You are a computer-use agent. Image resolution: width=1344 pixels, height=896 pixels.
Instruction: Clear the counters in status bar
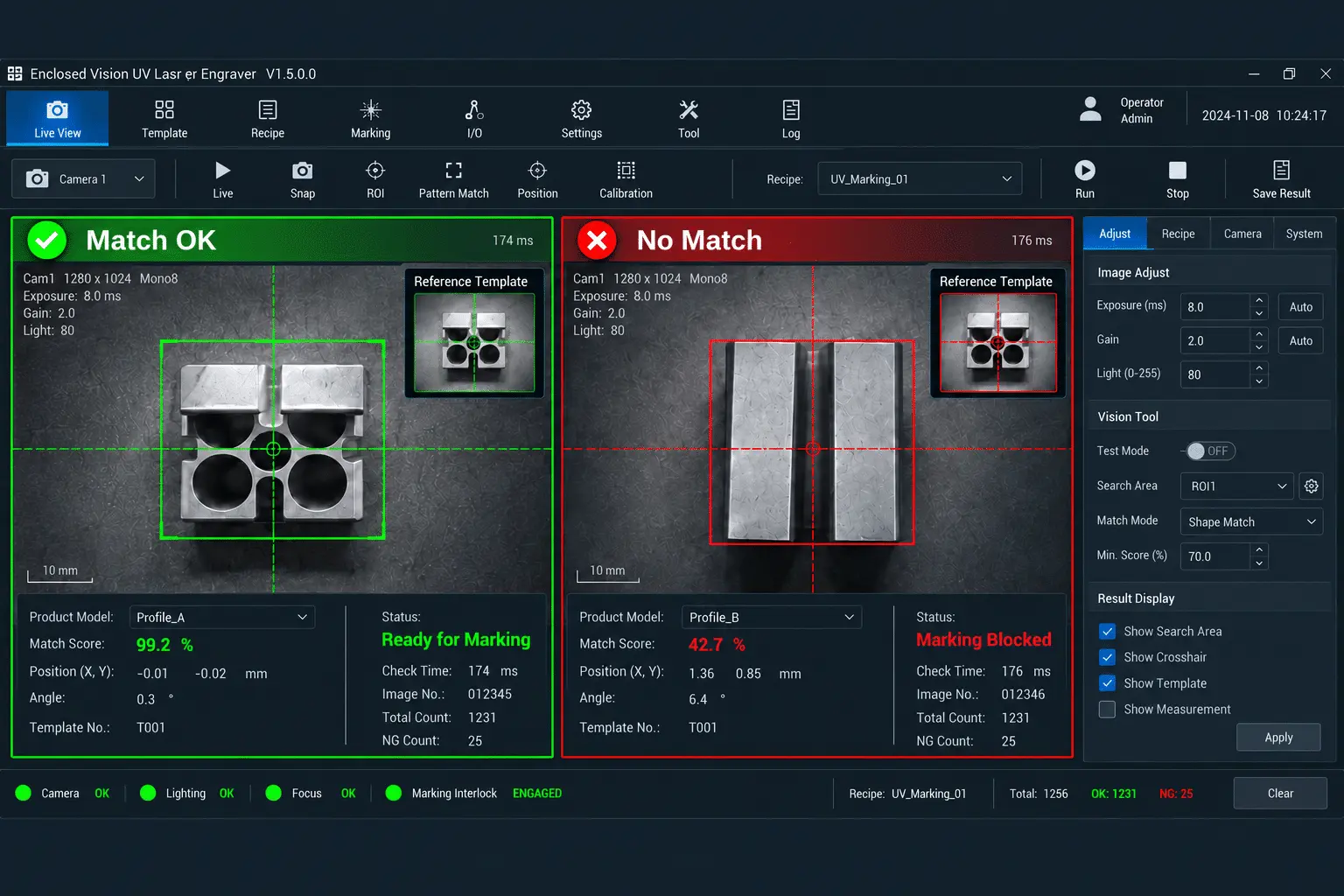(1280, 794)
